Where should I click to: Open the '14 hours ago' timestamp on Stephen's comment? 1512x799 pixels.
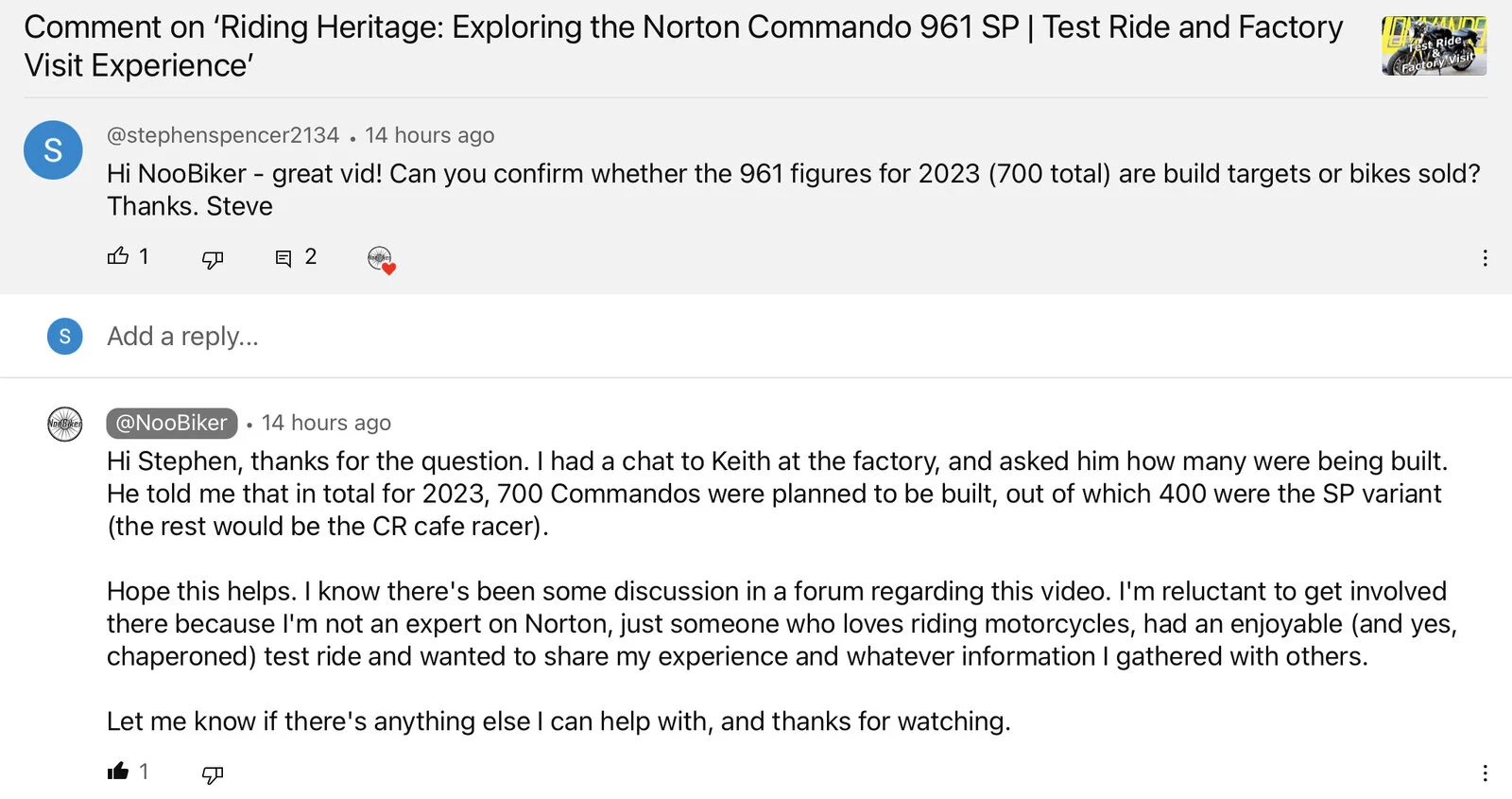coord(430,135)
